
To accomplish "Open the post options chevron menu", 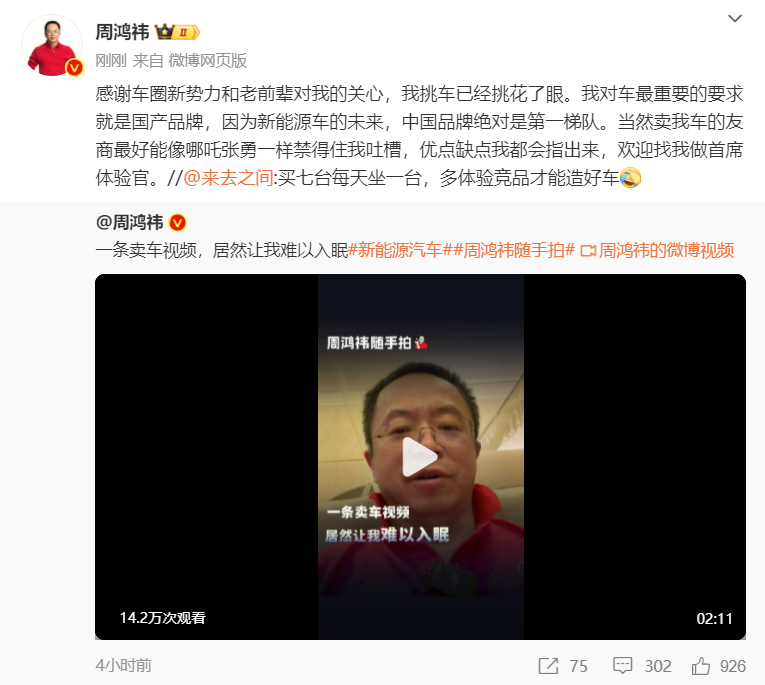I will (x=735, y=19).
